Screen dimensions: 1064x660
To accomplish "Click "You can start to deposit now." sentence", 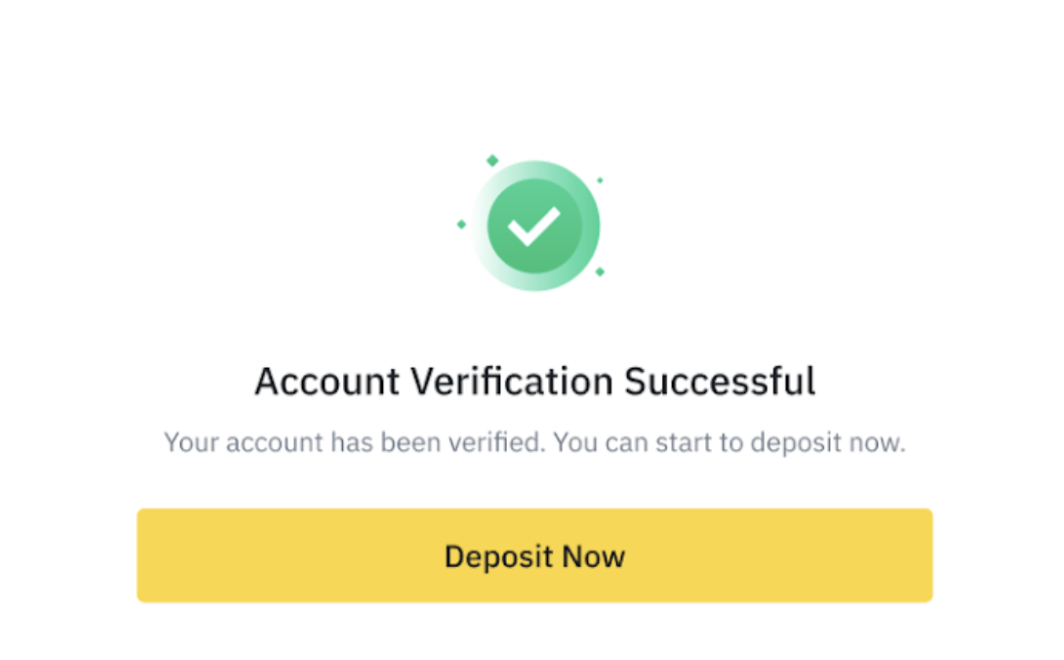I will pos(729,442).
